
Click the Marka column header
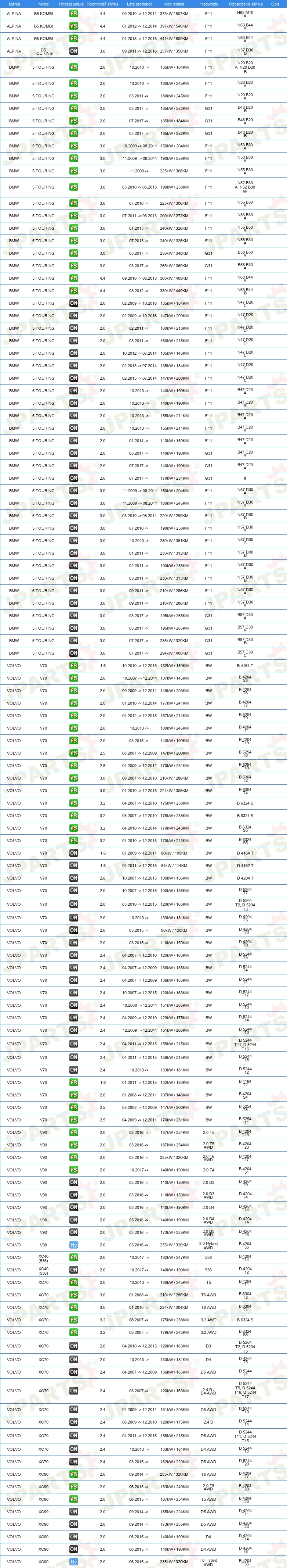(14, 4)
